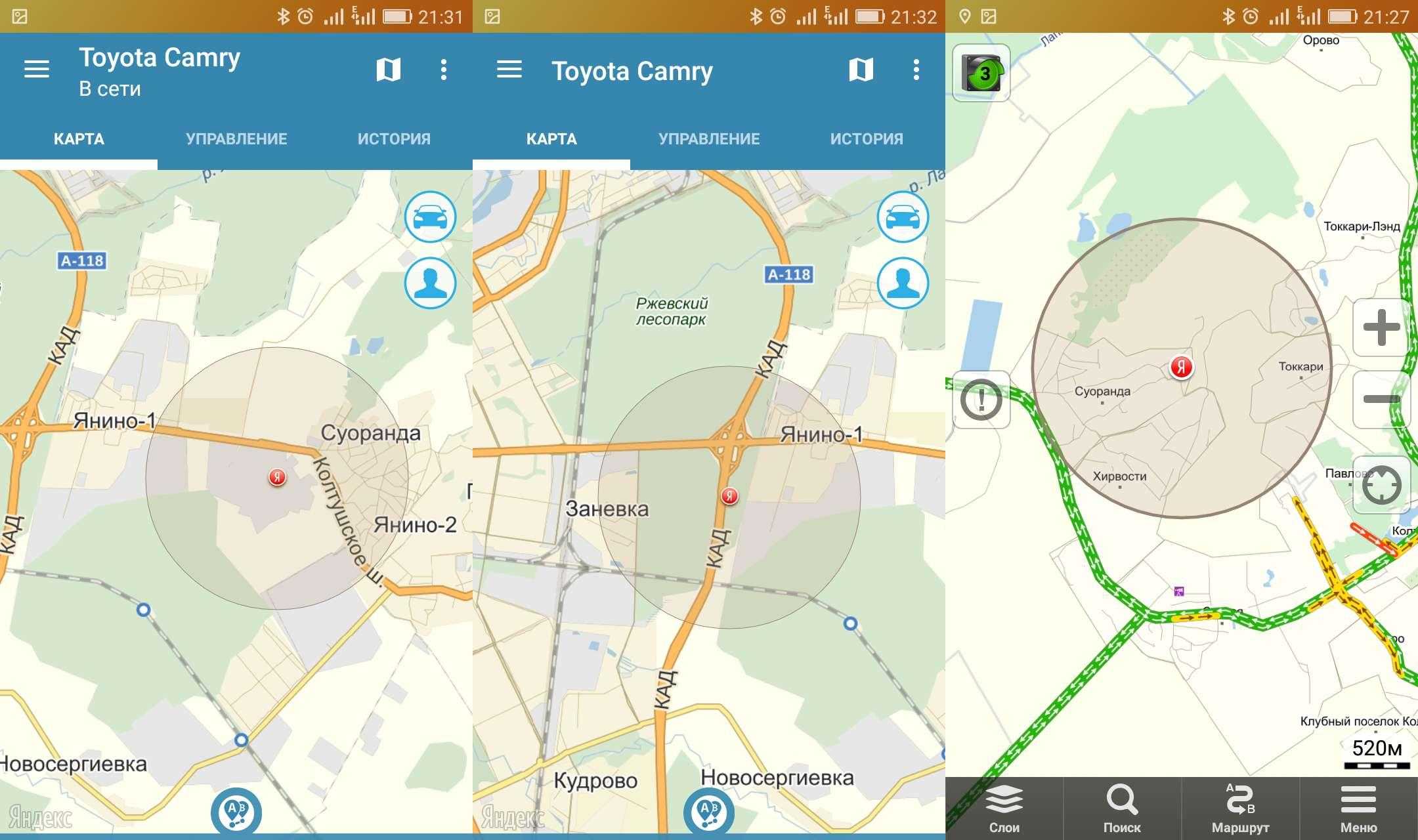
Task: Center on car location in middle map
Action: click(903, 217)
